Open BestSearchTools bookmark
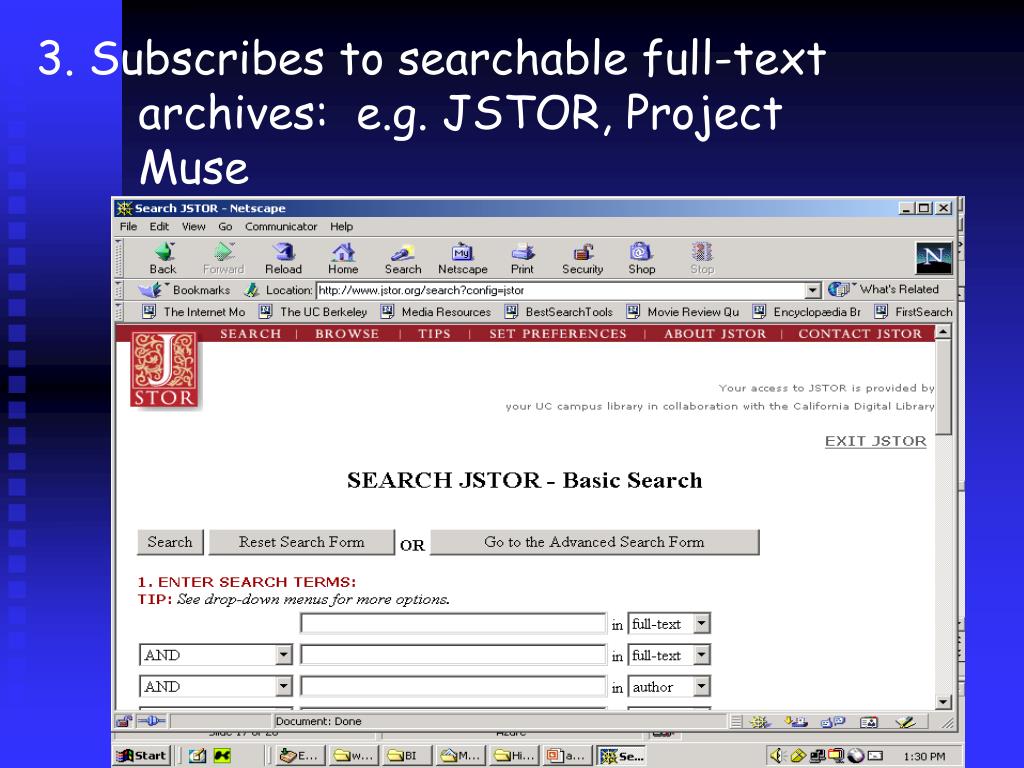Screen dimensions: 1024x768 (559, 312)
